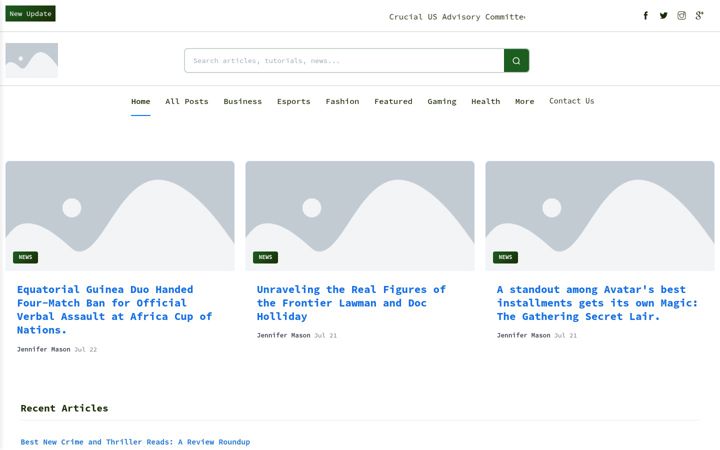Open the Esports category
The width and height of the screenshot is (720, 450).
tap(293, 101)
